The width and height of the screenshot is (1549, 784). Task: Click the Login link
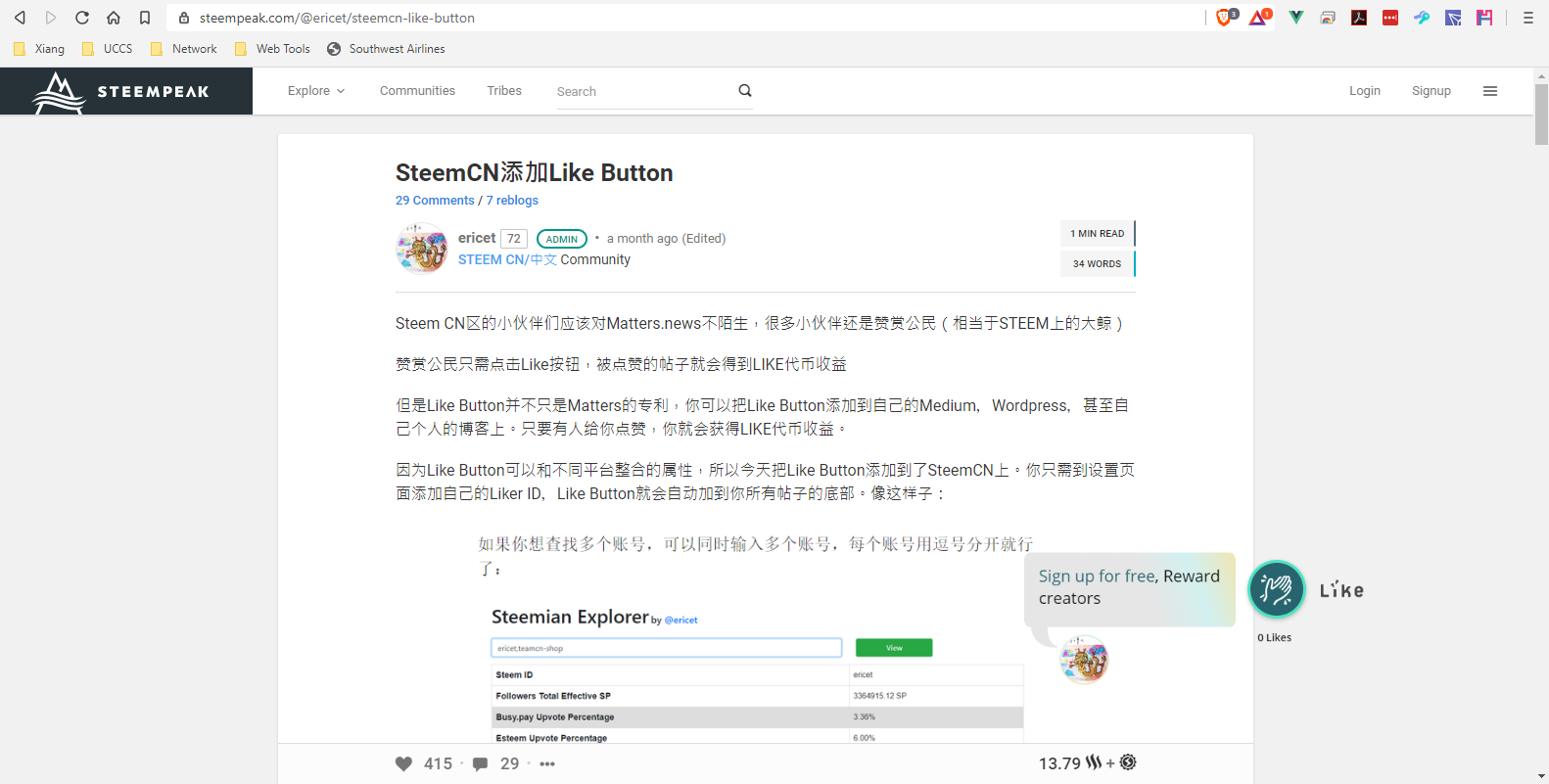(x=1365, y=91)
